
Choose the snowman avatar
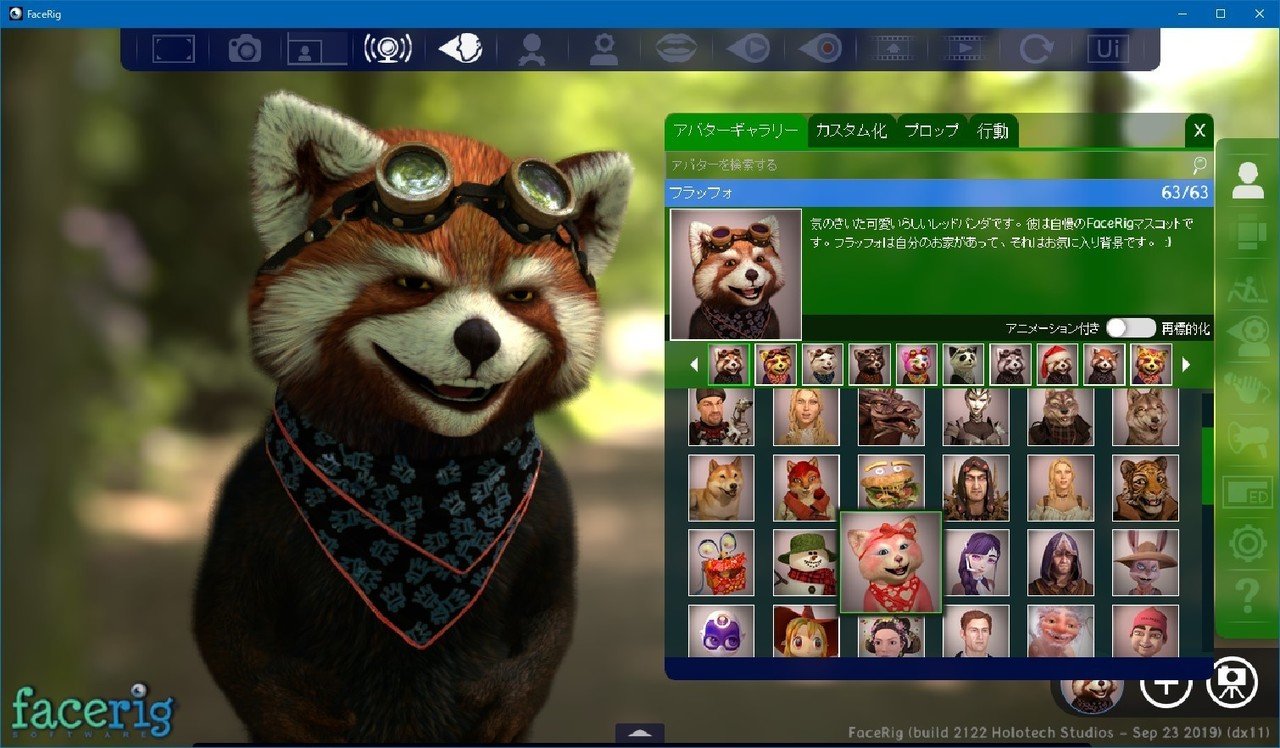[806, 562]
